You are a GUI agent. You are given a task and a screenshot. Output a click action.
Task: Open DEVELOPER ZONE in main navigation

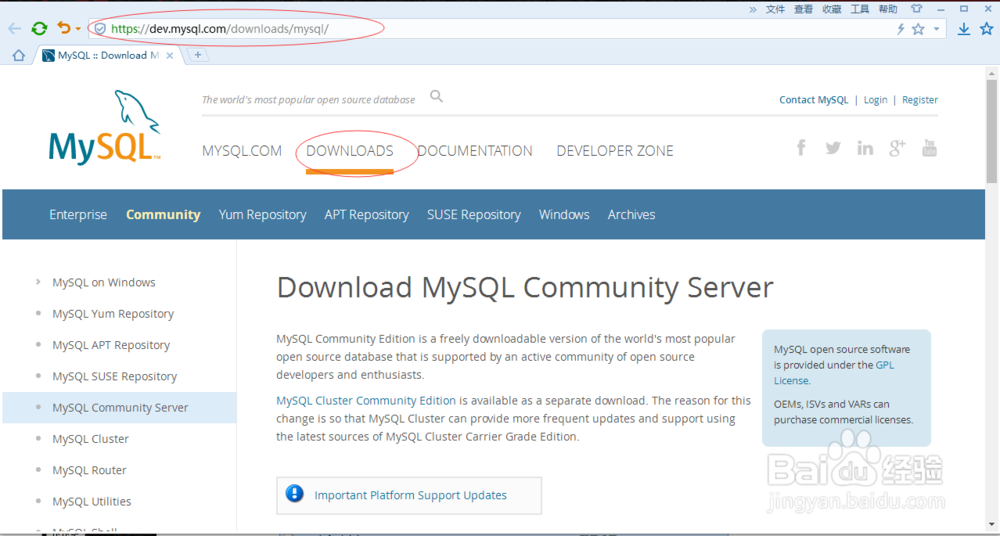coord(615,151)
